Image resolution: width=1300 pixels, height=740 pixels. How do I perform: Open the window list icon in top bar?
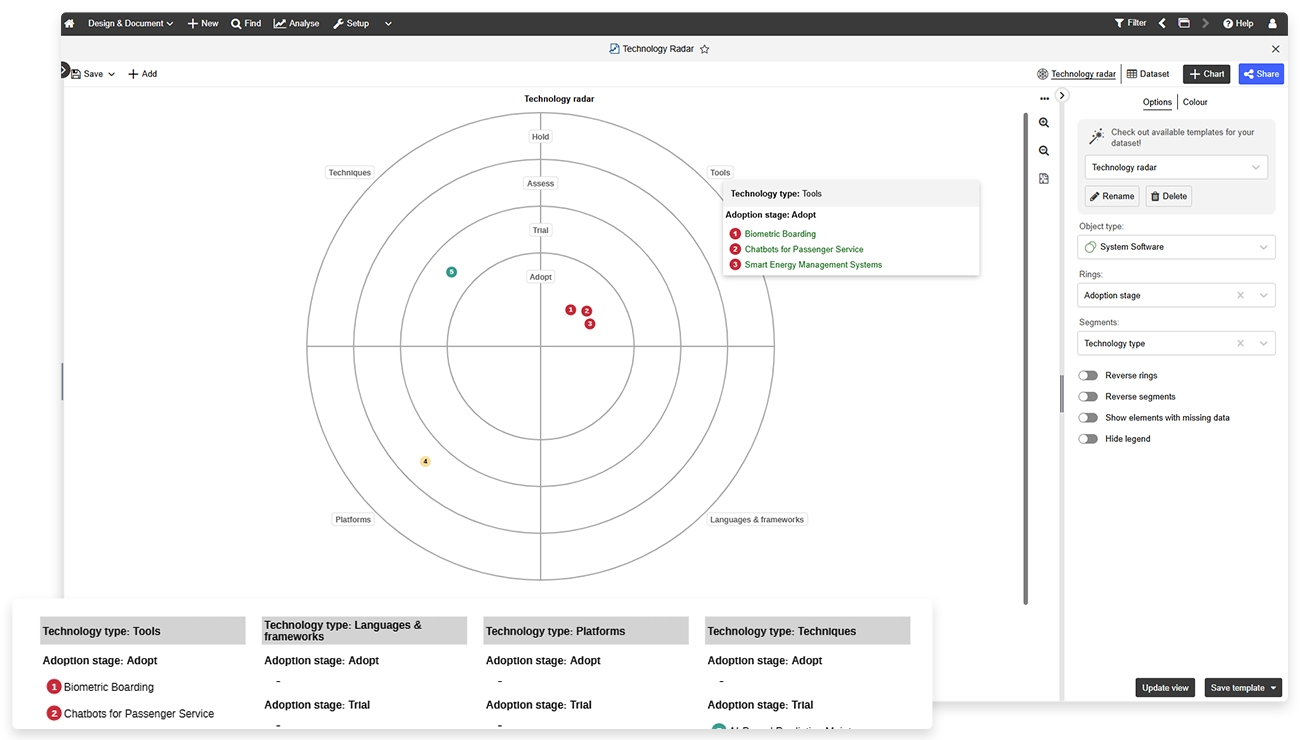[x=1184, y=23]
